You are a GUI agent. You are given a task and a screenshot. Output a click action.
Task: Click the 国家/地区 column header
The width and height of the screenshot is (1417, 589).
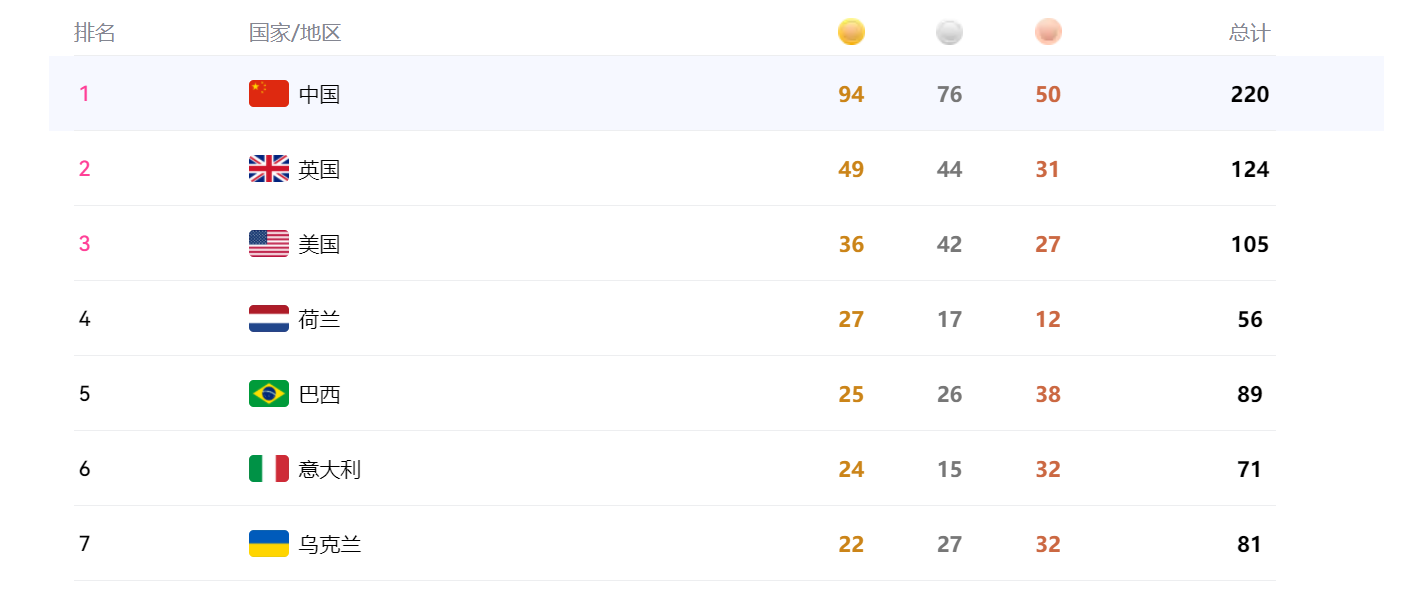[x=295, y=33]
